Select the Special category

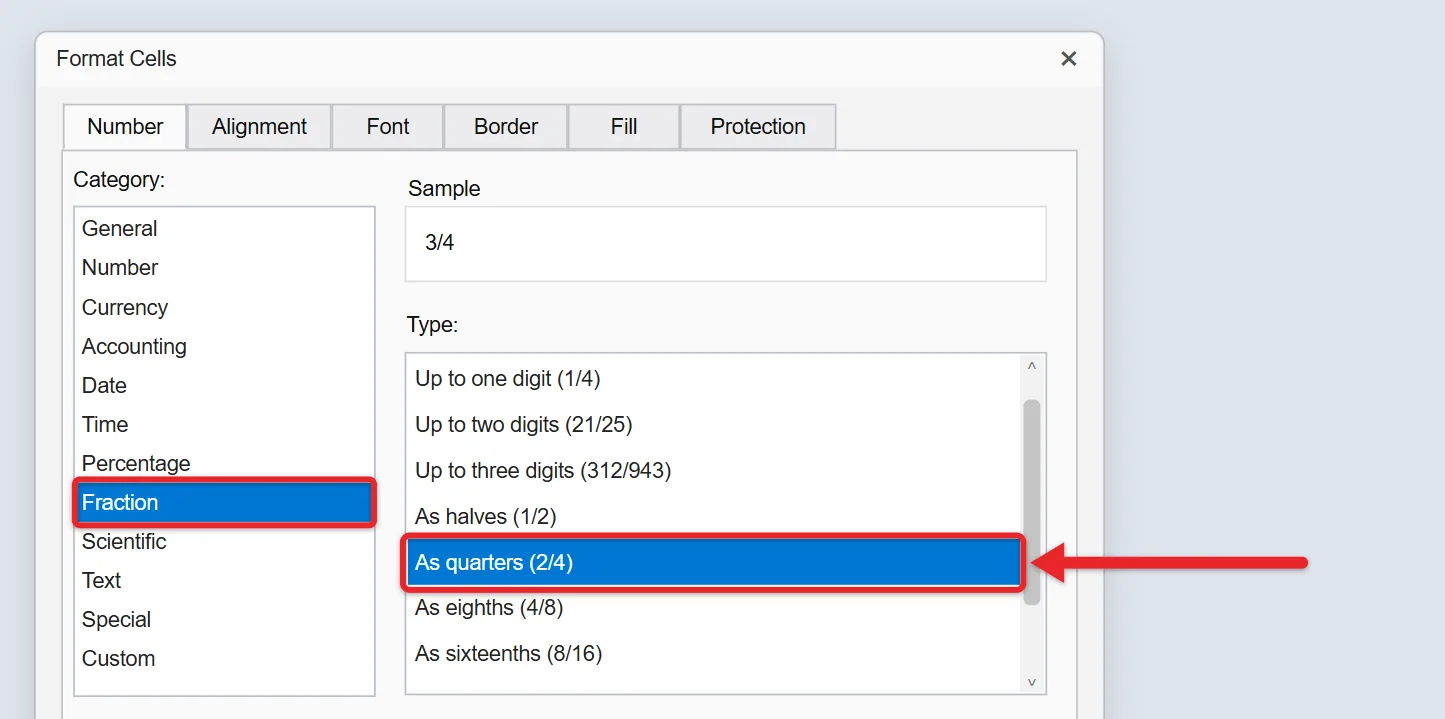tap(224, 620)
